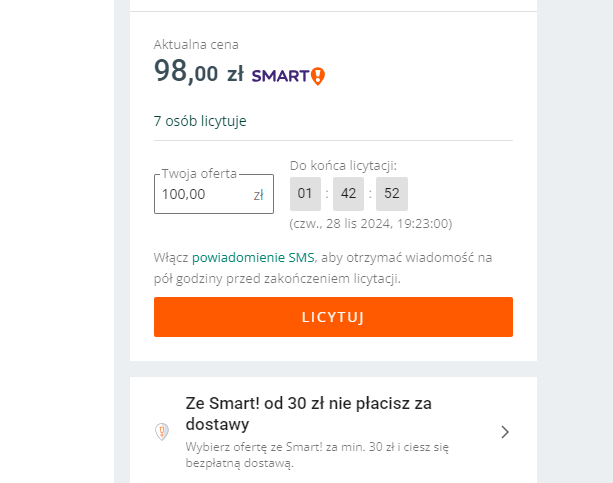
Task: Click the current price 98,00 zł
Action: 199,72
